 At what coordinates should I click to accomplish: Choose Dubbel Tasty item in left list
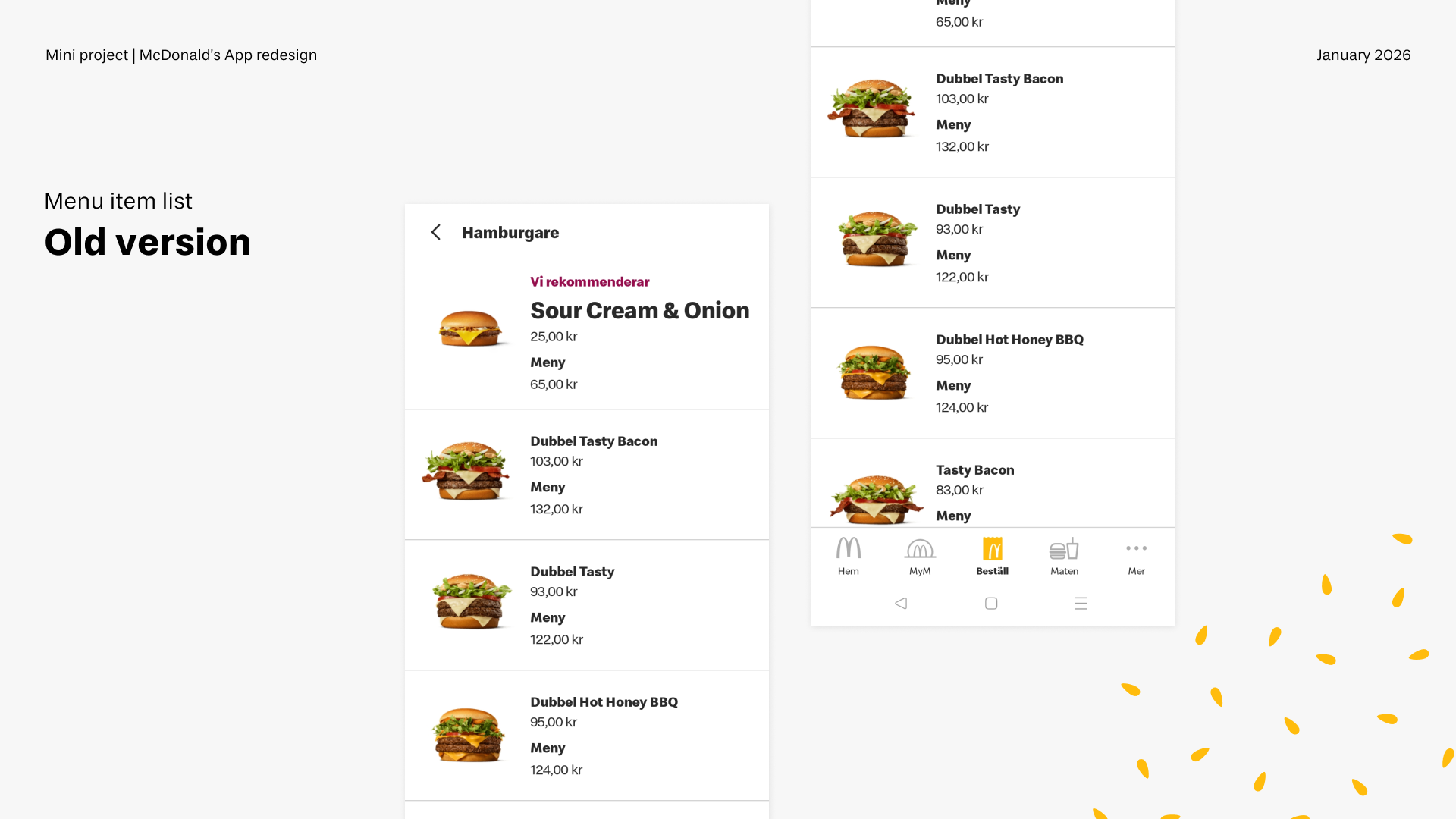587,605
